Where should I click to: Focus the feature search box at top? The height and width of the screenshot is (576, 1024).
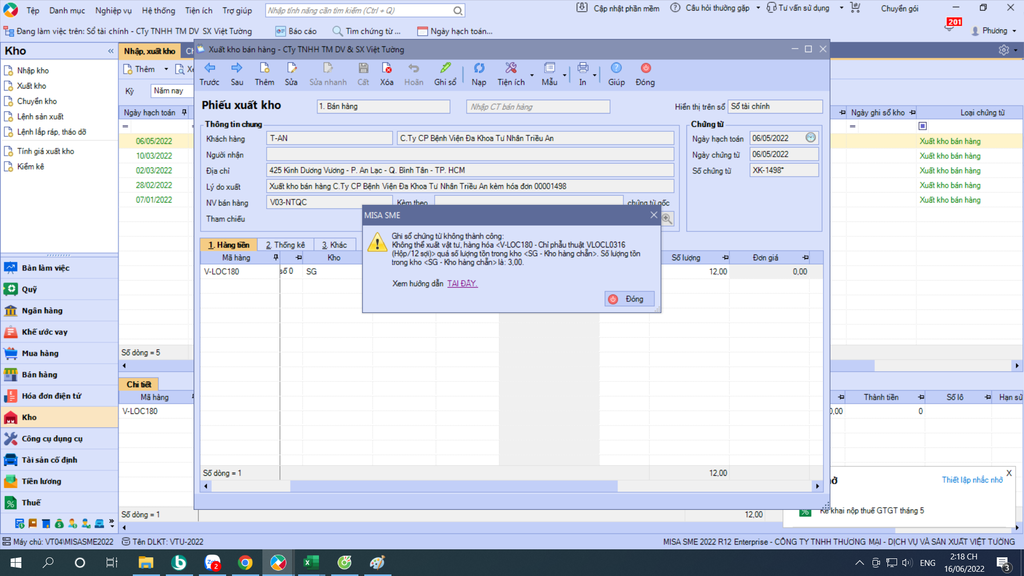[x=365, y=10]
